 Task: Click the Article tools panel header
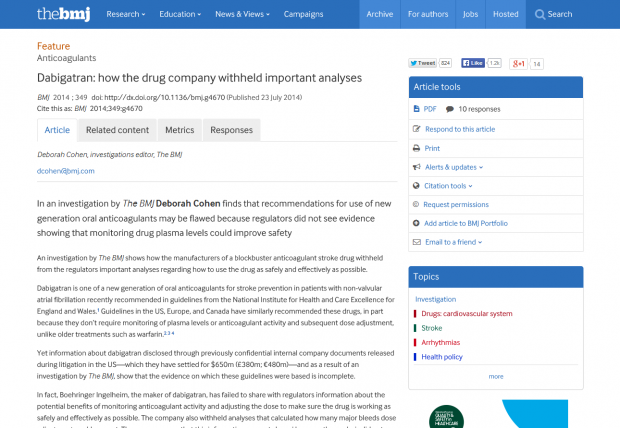pyautogui.click(x=496, y=87)
